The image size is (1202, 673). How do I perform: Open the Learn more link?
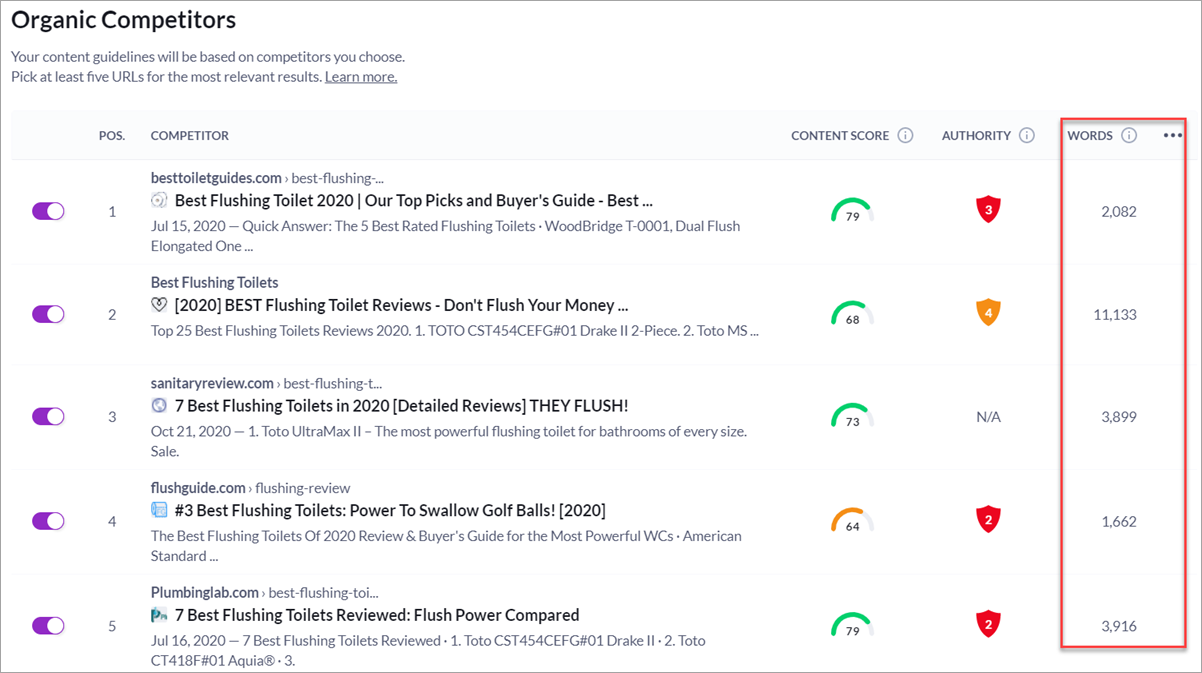pos(360,77)
